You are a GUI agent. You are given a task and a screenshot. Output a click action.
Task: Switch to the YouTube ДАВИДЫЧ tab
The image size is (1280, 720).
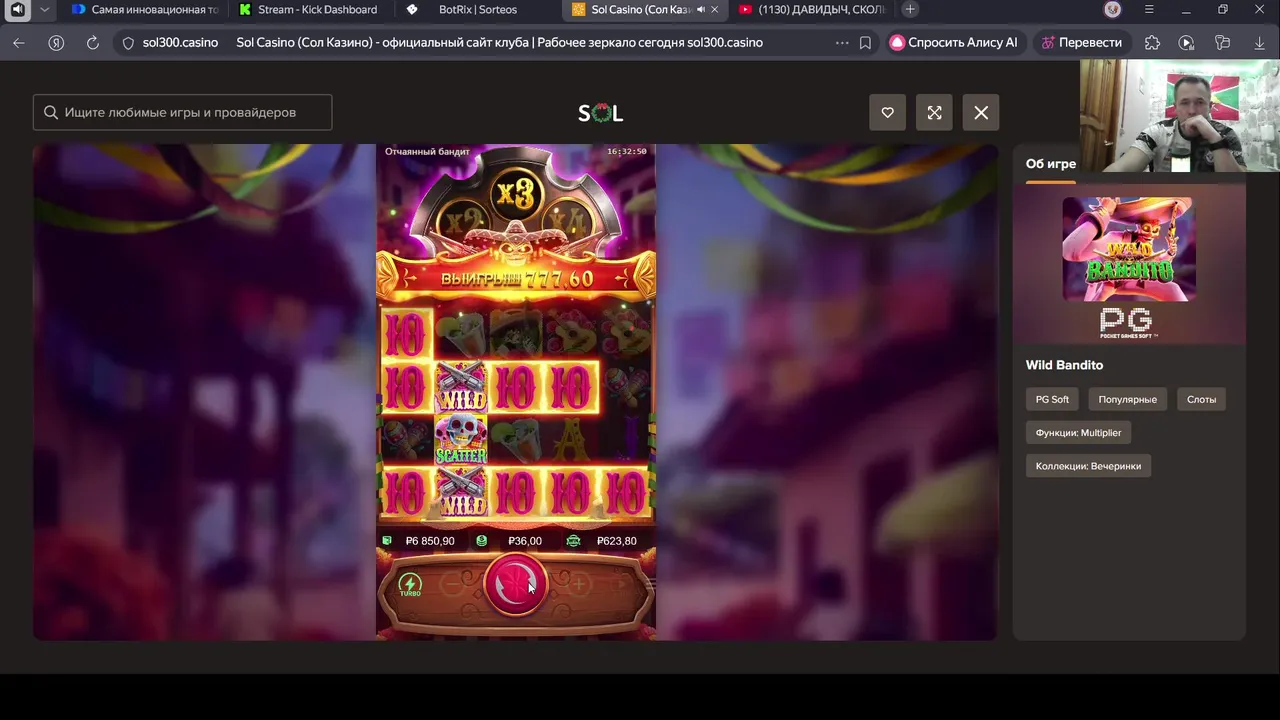[x=810, y=10]
